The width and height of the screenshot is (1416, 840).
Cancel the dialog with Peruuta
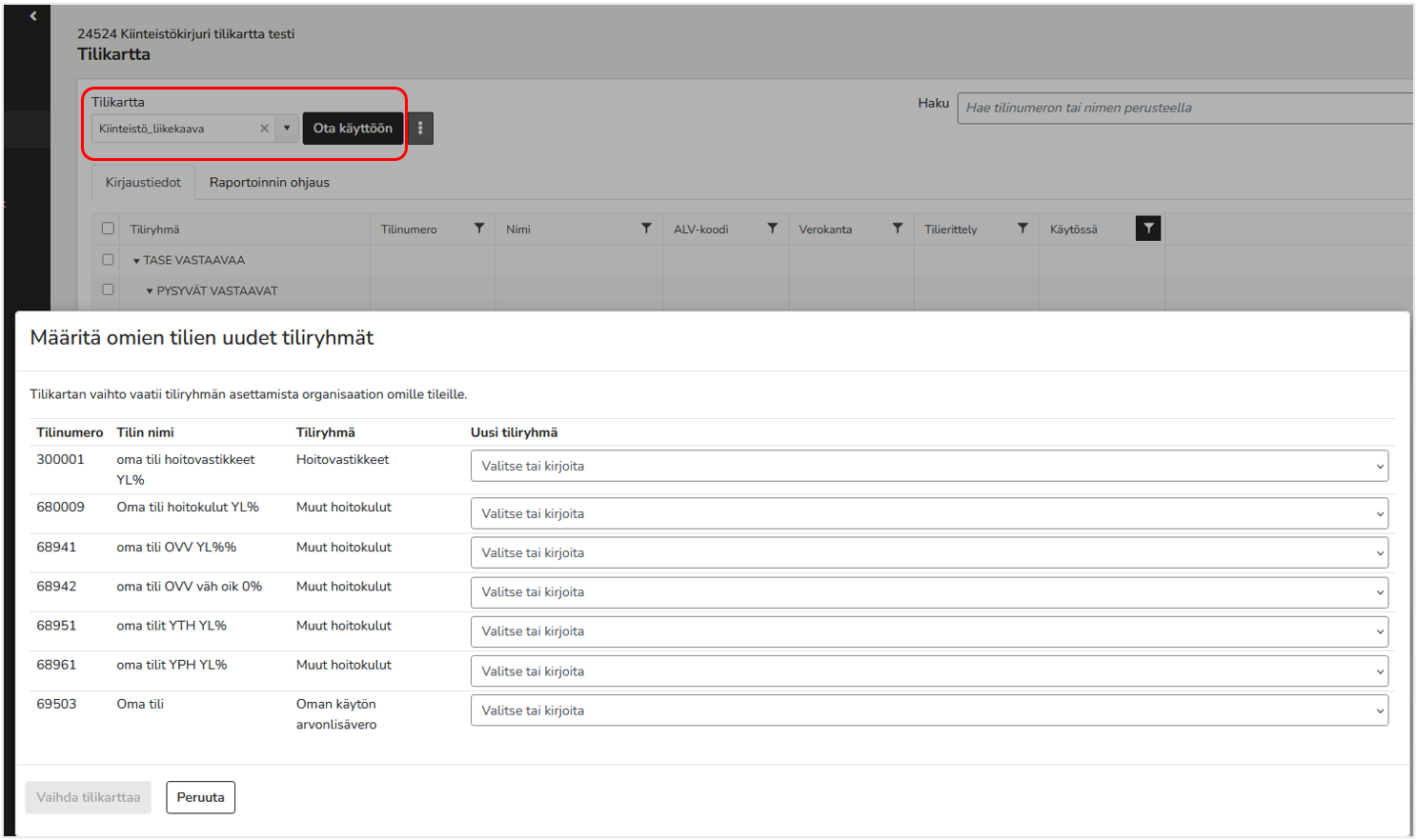click(x=200, y=797)
